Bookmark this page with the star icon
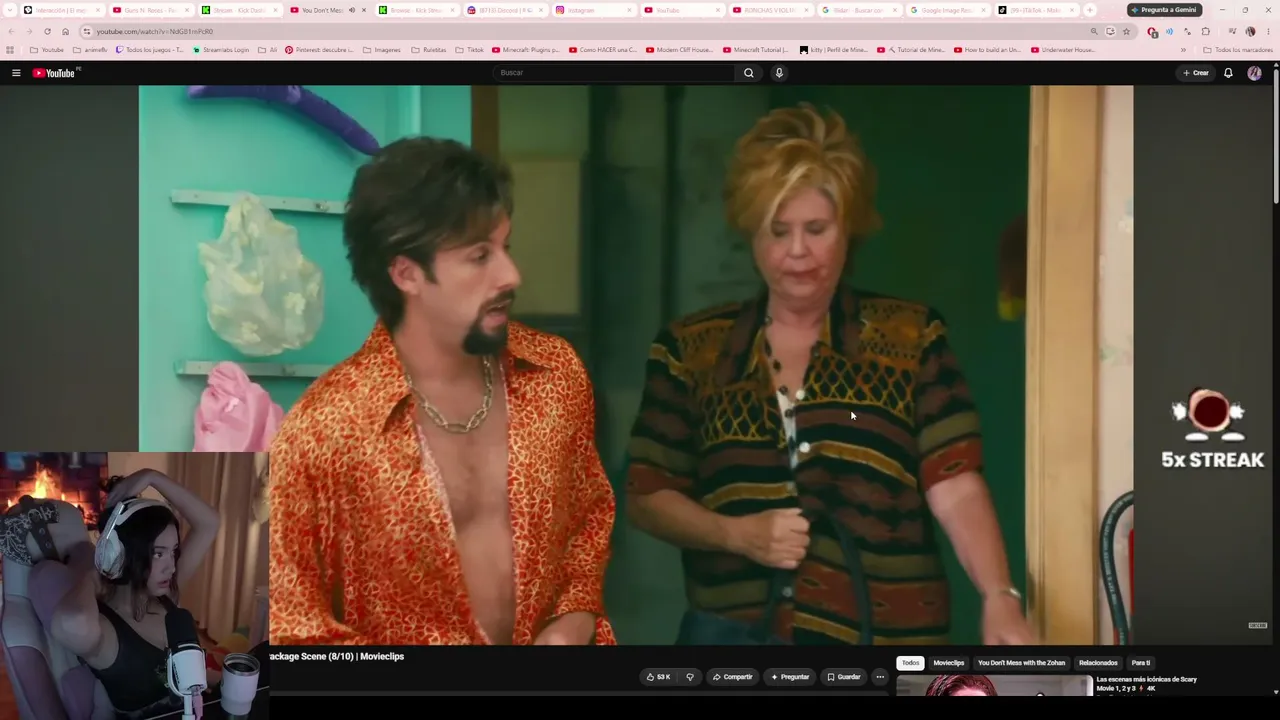 1126,31
